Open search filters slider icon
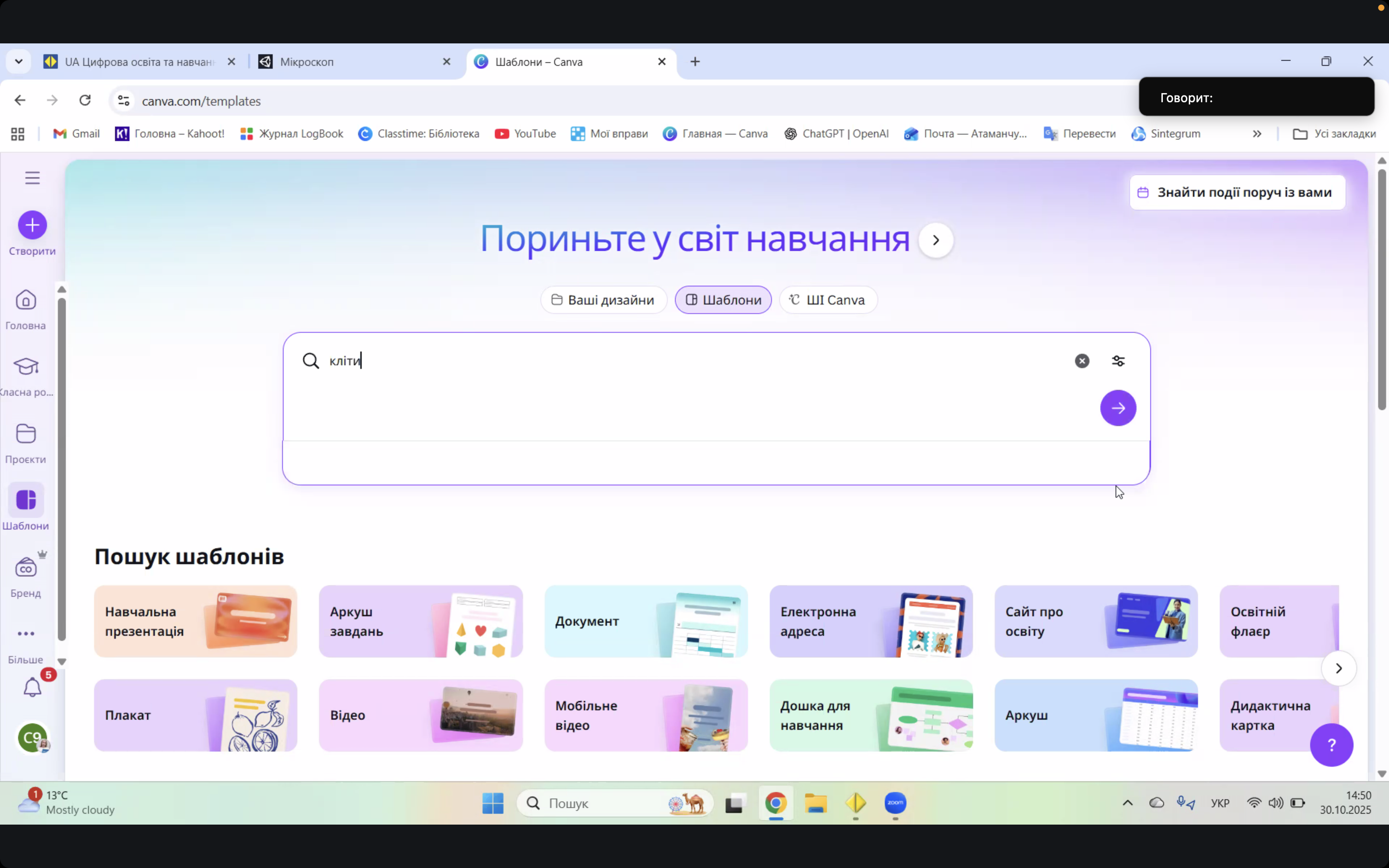Image resolution: width=1389 pixels, height=868 pixels. [x=1118, y=361]
